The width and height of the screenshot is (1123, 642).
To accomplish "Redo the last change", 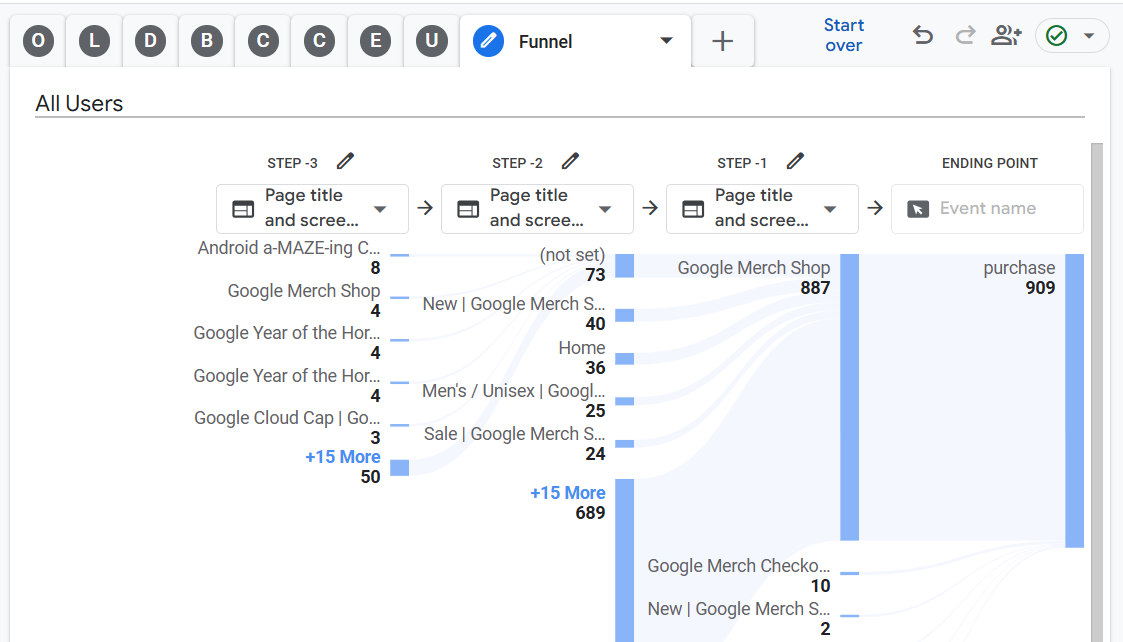I will 965,35.
